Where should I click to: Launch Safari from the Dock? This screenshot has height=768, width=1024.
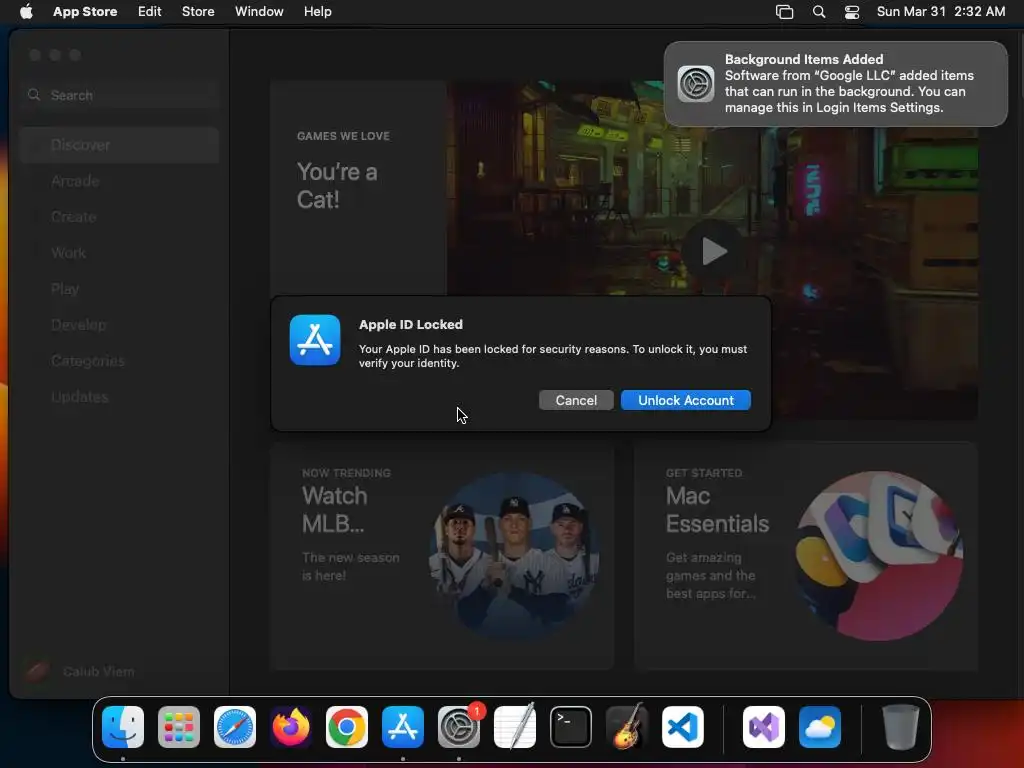pyautogui.click(x=235, y=727)
